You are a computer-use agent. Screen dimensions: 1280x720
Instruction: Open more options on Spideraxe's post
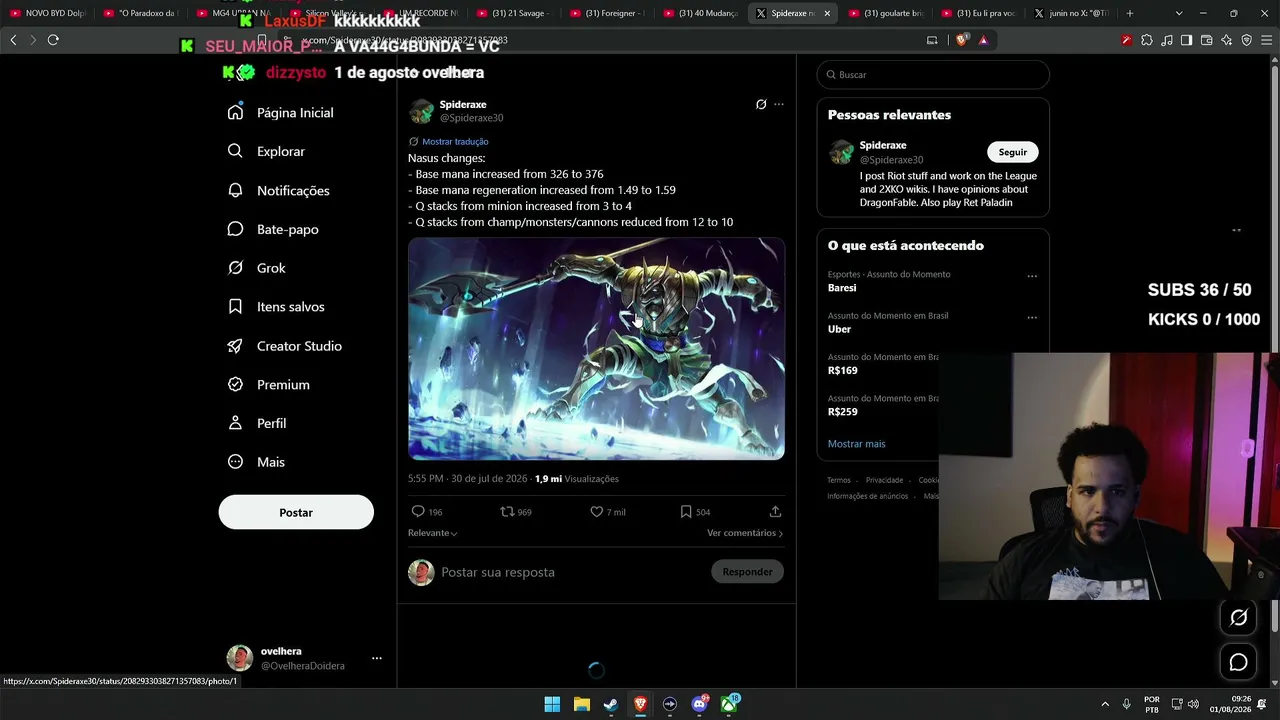779,104
